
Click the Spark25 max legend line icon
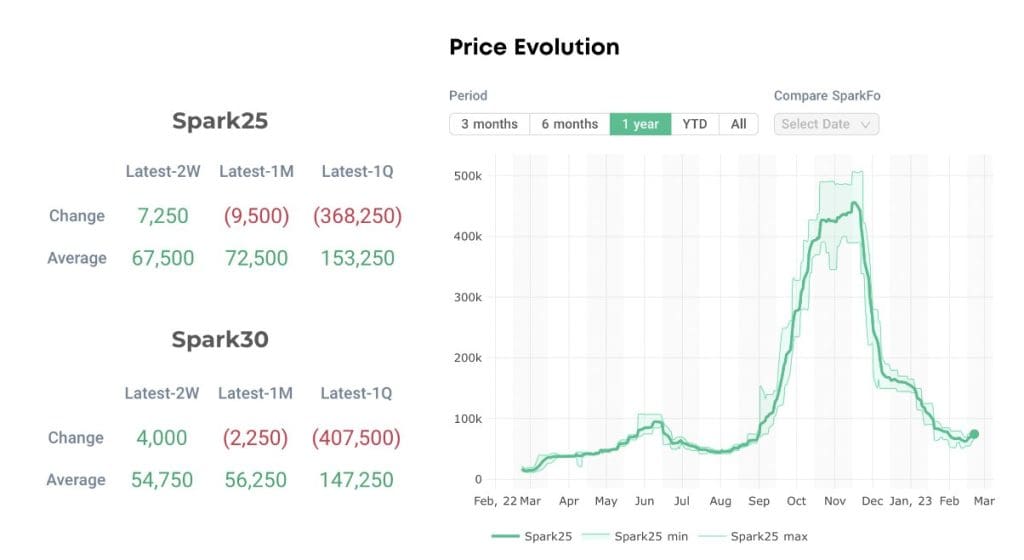[x=711, y=537]
